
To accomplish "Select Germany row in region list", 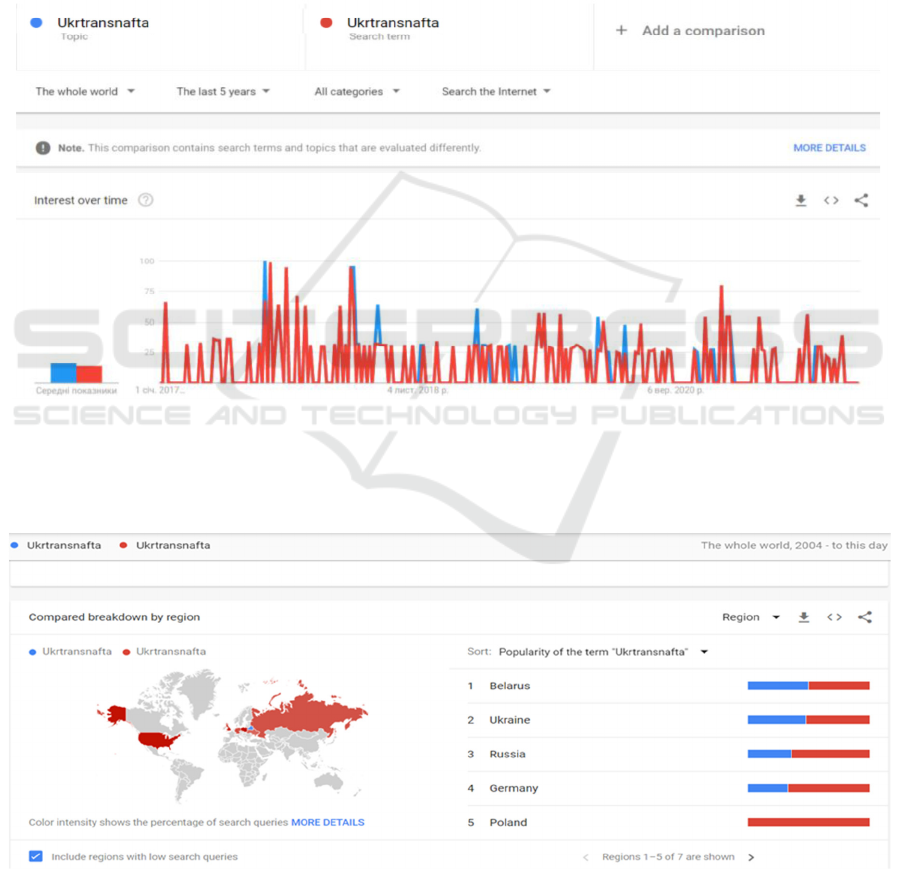I will pyautogui.click(x=669, y=788).
